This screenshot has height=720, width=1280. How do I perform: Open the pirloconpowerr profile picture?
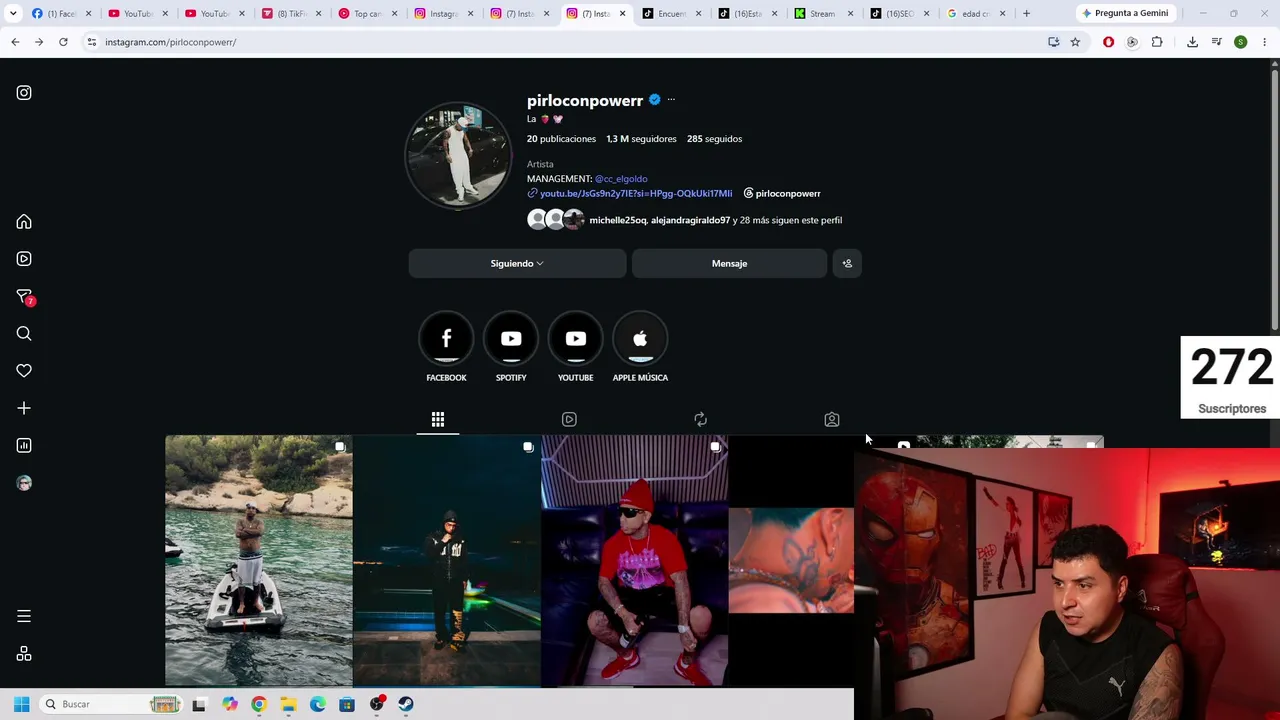point(458,155)
